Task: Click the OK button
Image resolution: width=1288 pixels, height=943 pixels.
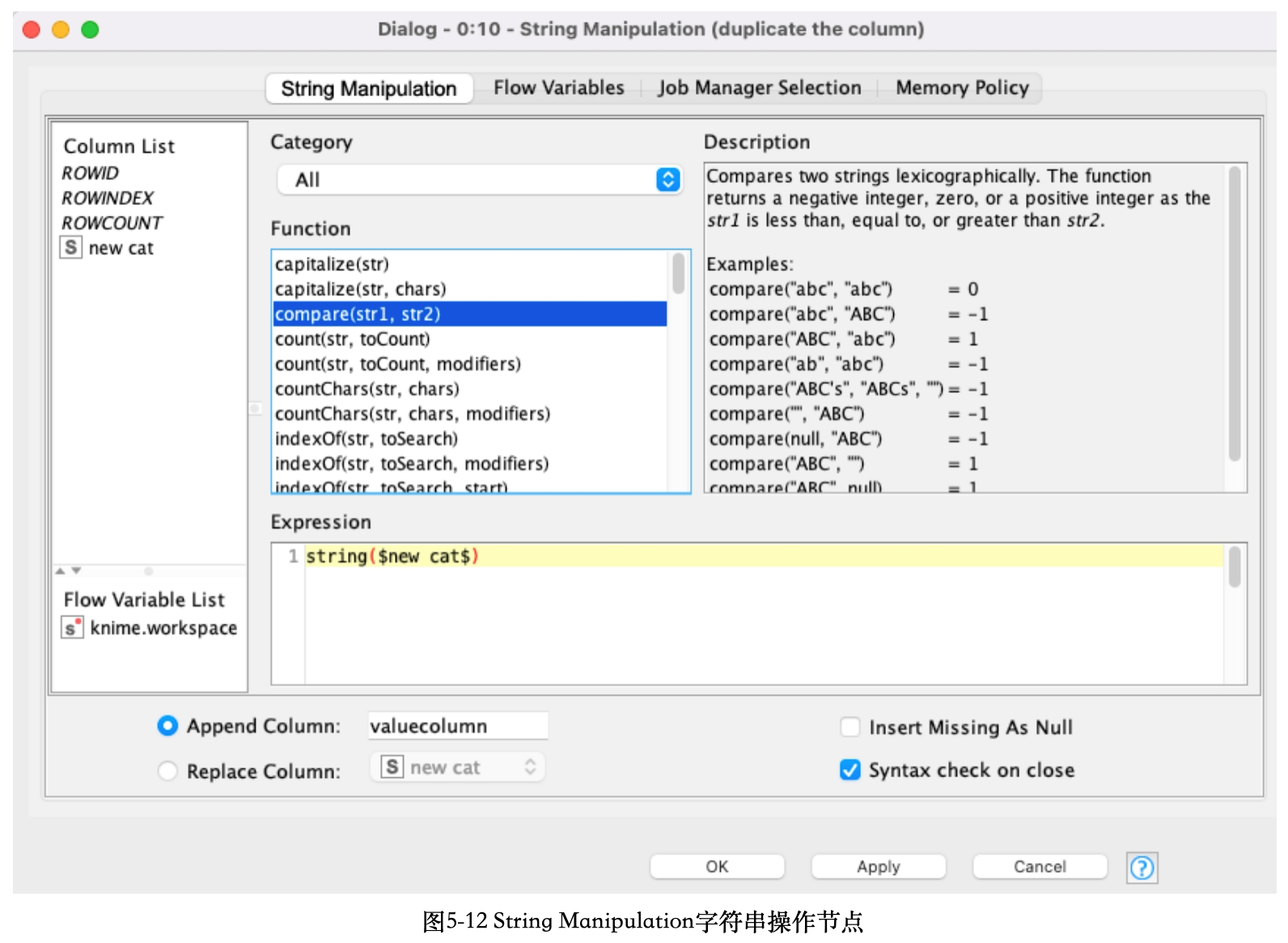Action: coord(717,866)
